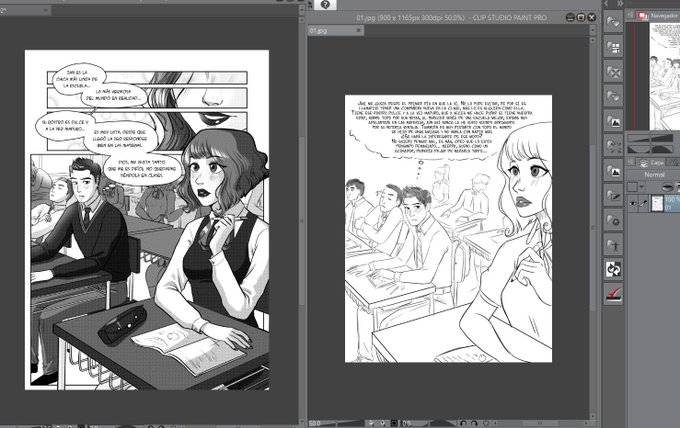
Task: Click the scroll down arrow of 01.jpg canvas
Action: click(x=592, y=414)
